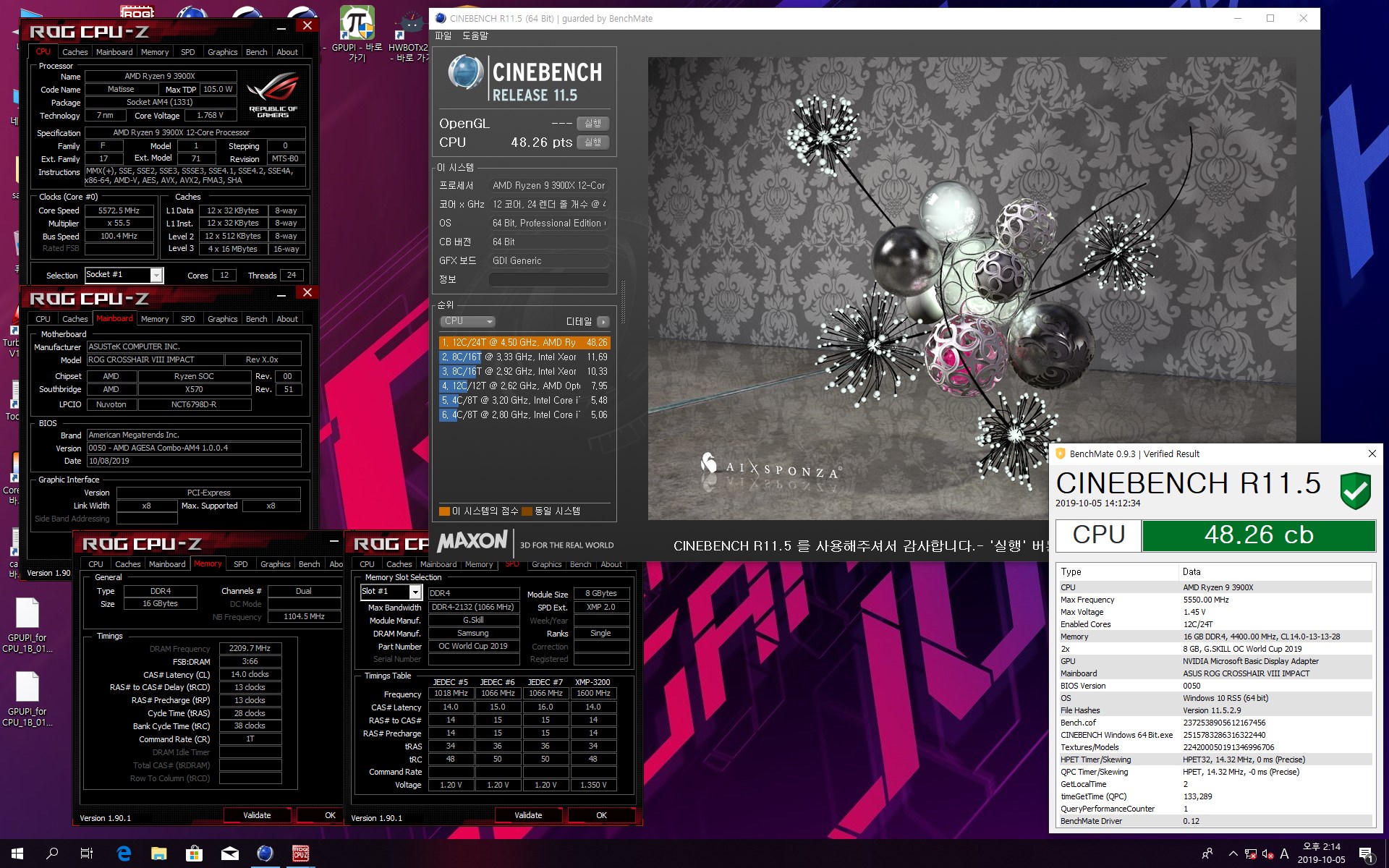Image resolution: width=1389 pixels, height=868 pixels.
Task: Run CPU test button in Cinebench
Action: tap(592, 142)
